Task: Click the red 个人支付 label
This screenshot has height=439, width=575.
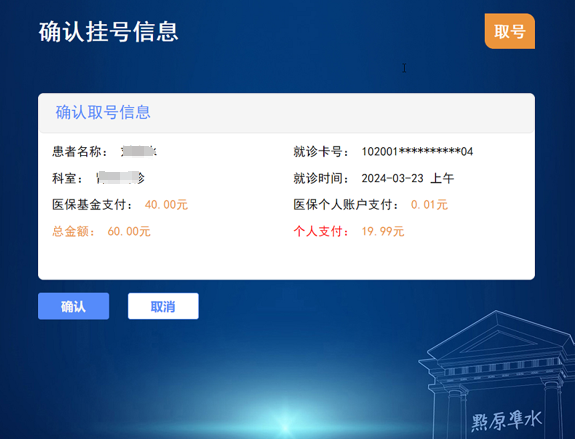Action: (x=321, y=231)
